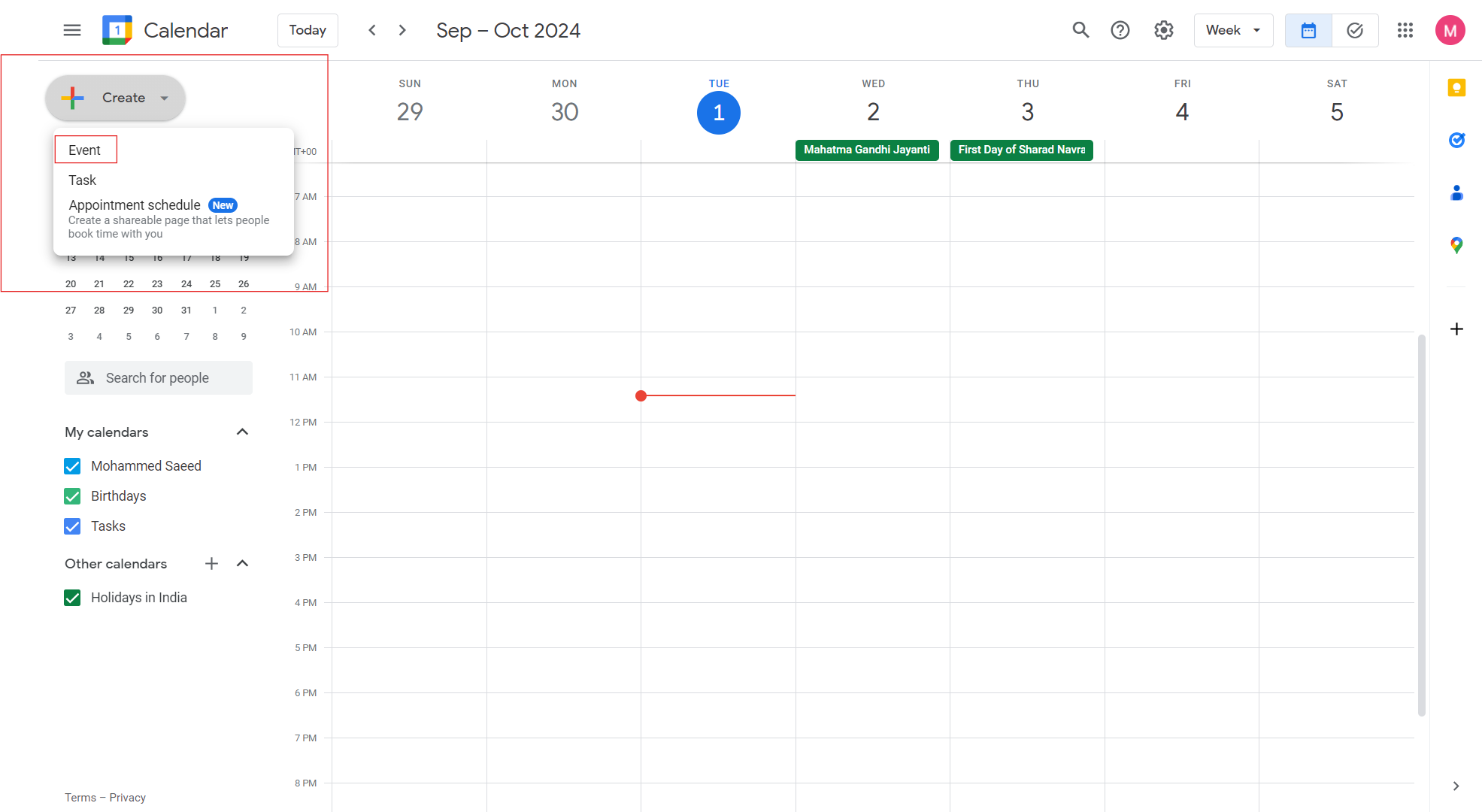Switch to Tasks view icon
The height and width of the screenshot is (812, 1482).
(1355, 30)
